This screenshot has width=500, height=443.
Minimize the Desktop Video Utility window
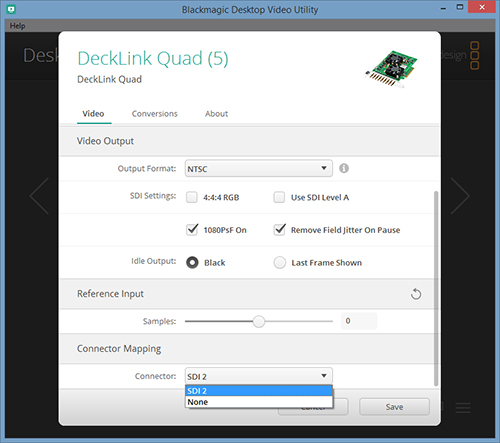pos(443,8)
